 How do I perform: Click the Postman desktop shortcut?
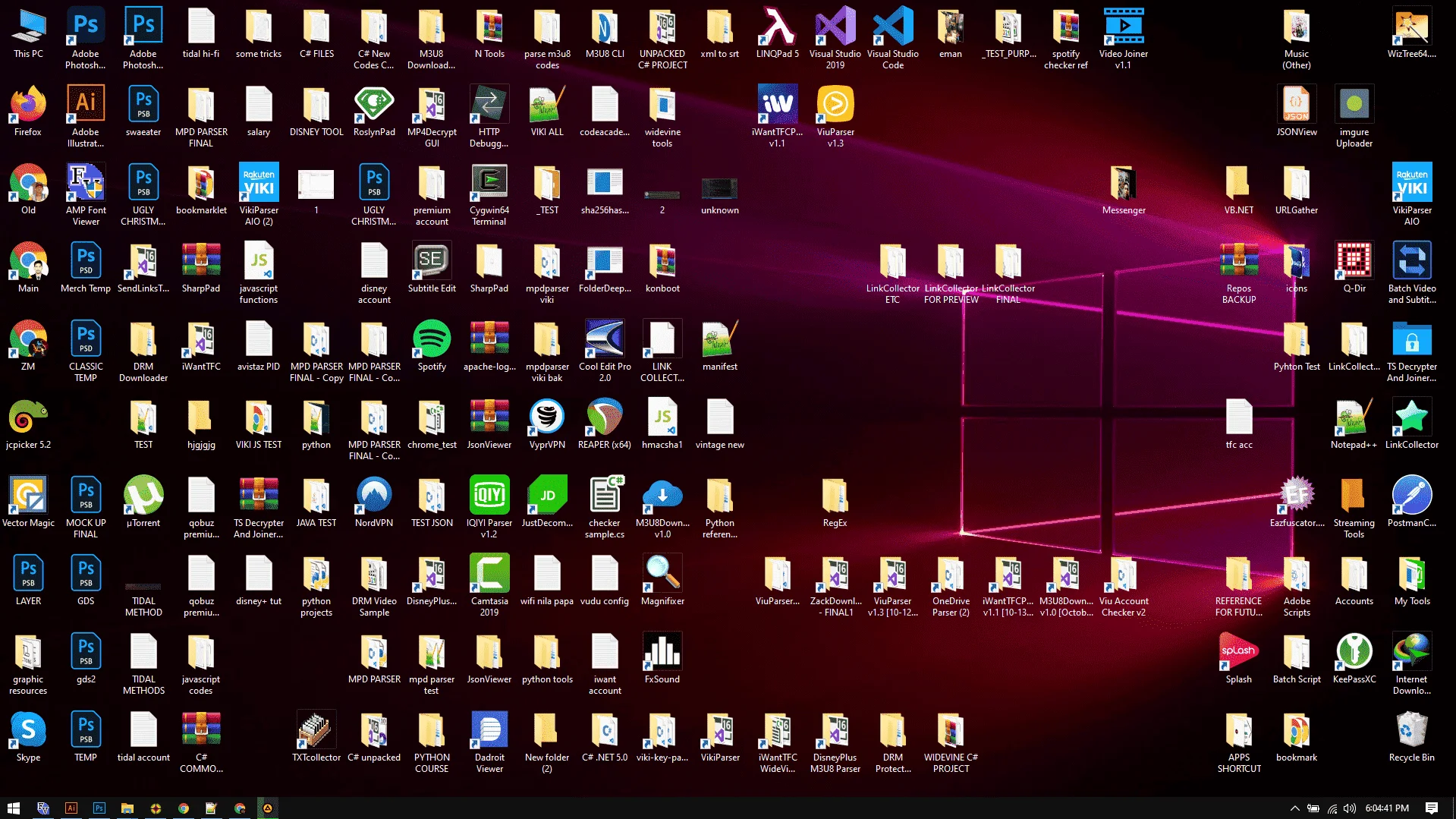click(1412, 502)
